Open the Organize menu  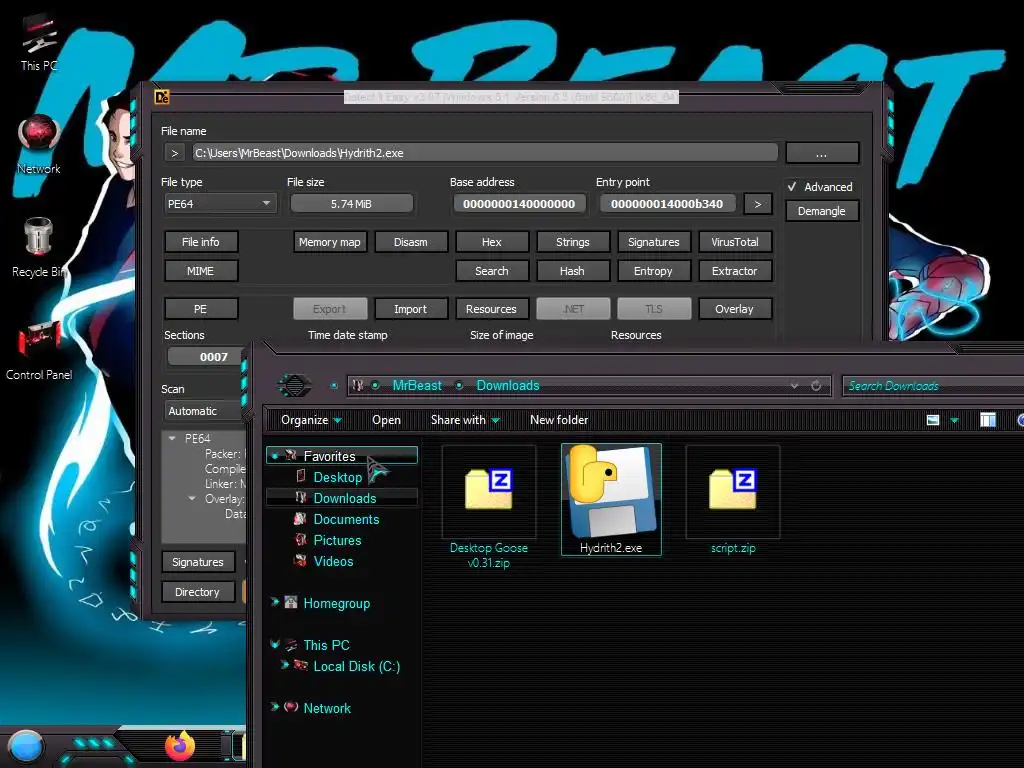[311, 420]
